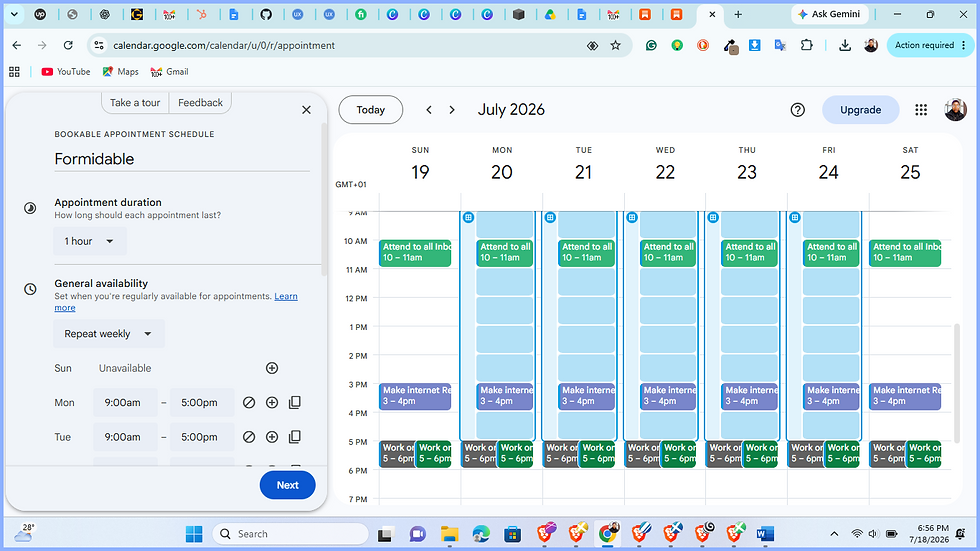The height and width of the screenshot is (551, 980).
Task: Expand the Repeat weekly dropdown
Action: click(108, 334)
